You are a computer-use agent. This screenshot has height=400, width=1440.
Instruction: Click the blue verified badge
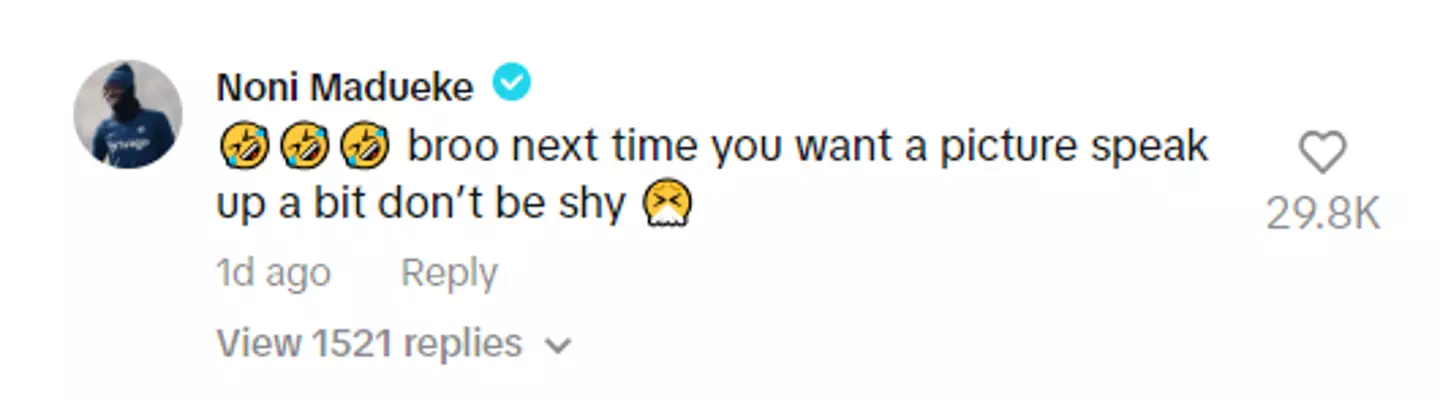(x=514, y=86)
